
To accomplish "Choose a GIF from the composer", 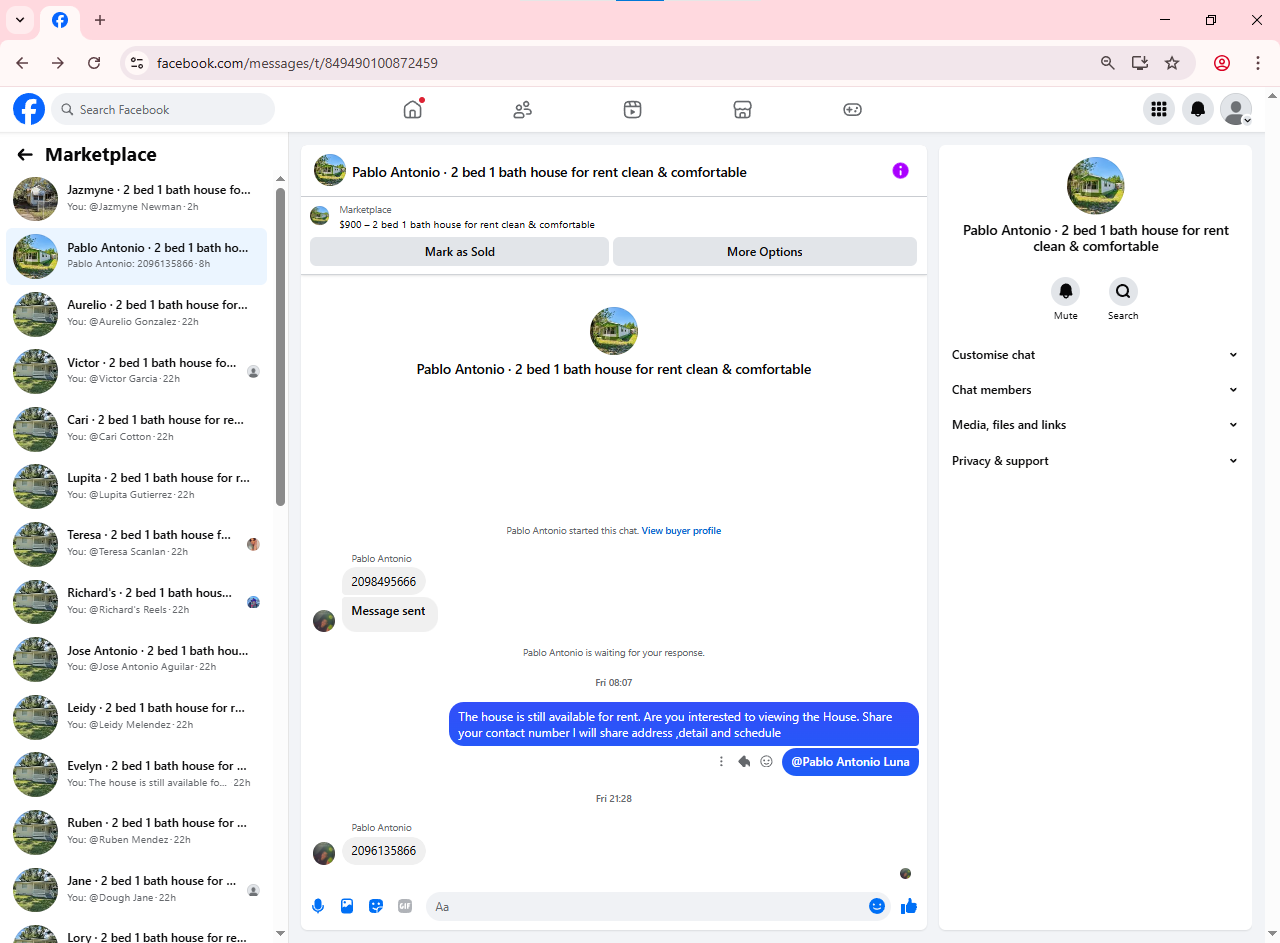I will pos(405,906).
